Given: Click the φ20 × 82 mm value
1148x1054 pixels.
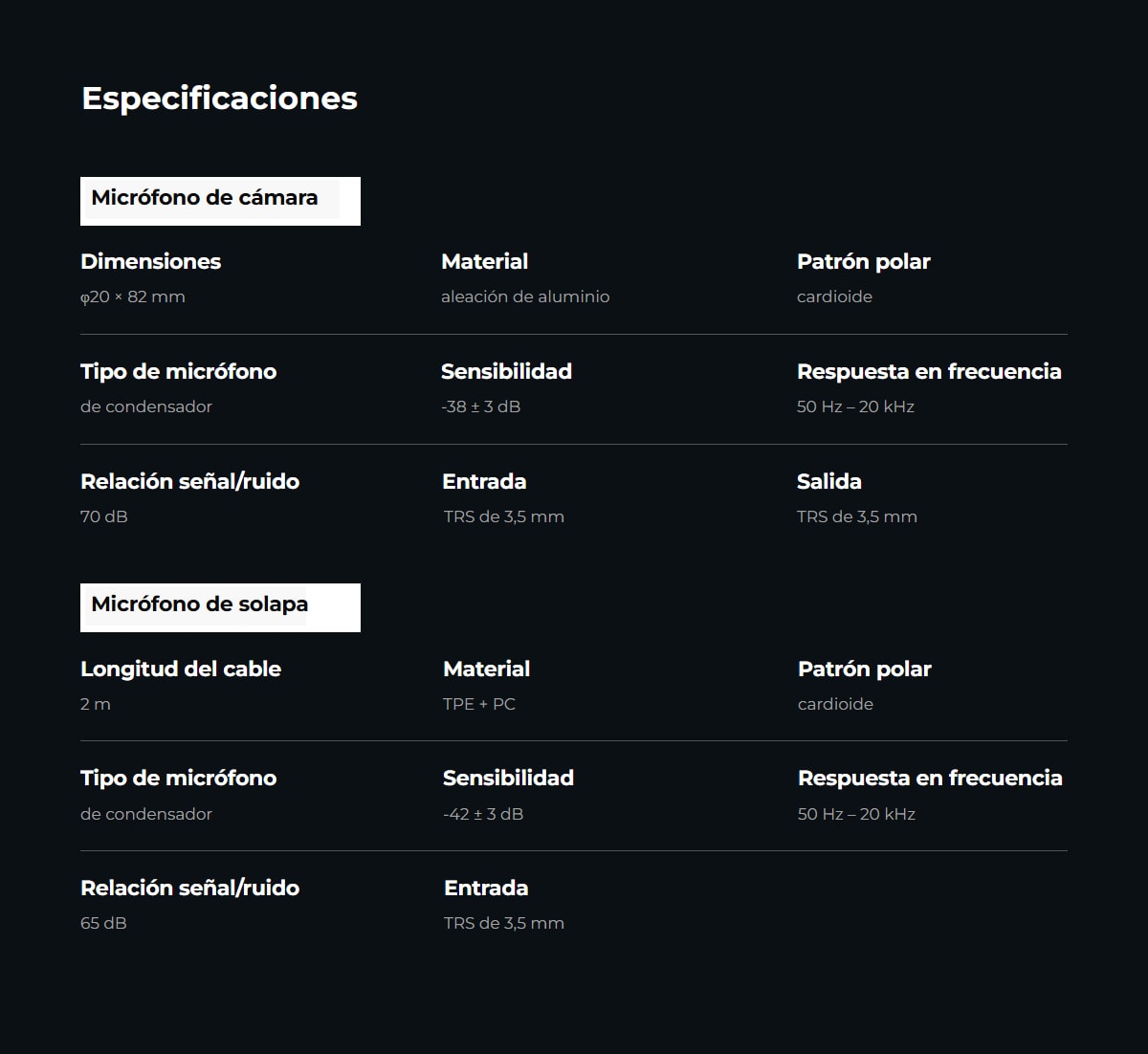Looking at the screenshot, I should [x=133, y=296].
